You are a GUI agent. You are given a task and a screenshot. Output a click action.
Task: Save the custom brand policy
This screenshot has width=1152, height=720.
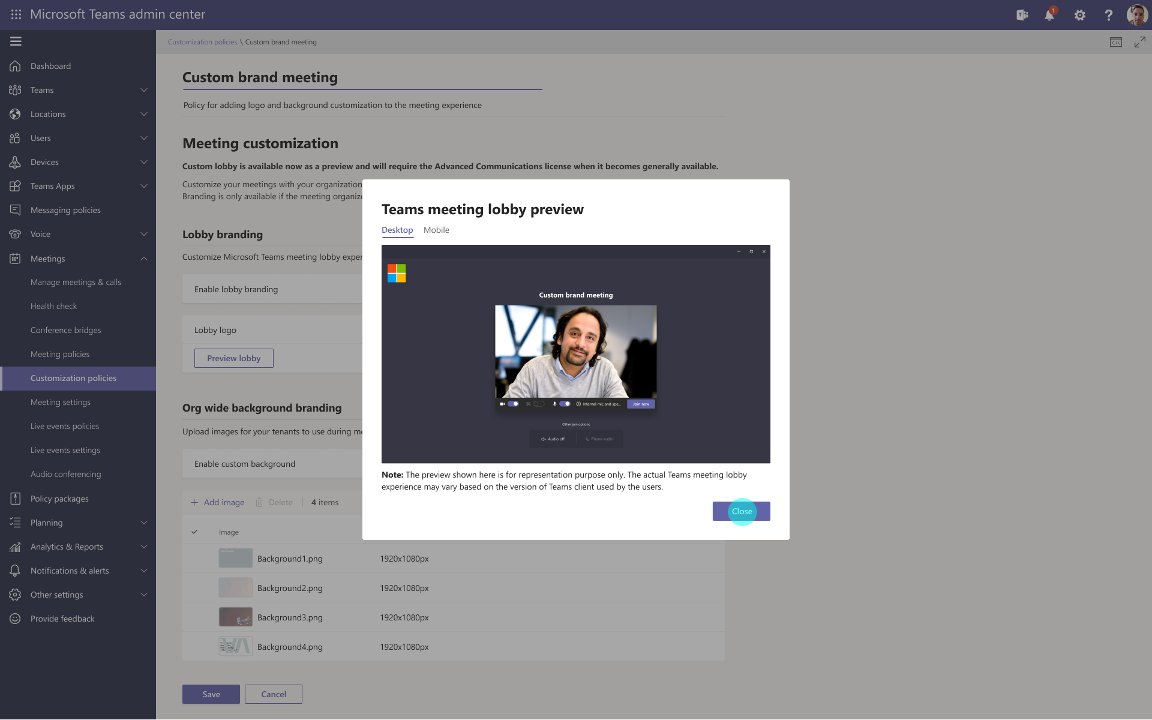click(211, 694)
